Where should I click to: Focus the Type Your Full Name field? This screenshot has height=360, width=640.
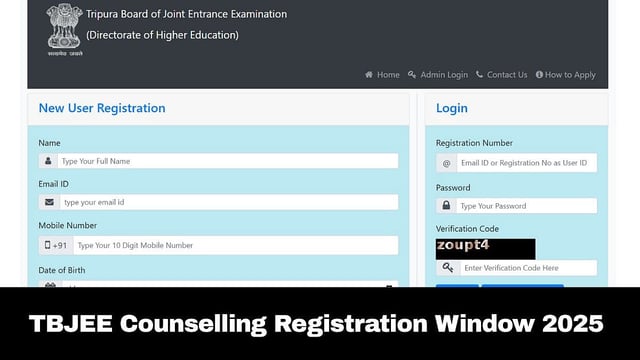click(228, 161)
